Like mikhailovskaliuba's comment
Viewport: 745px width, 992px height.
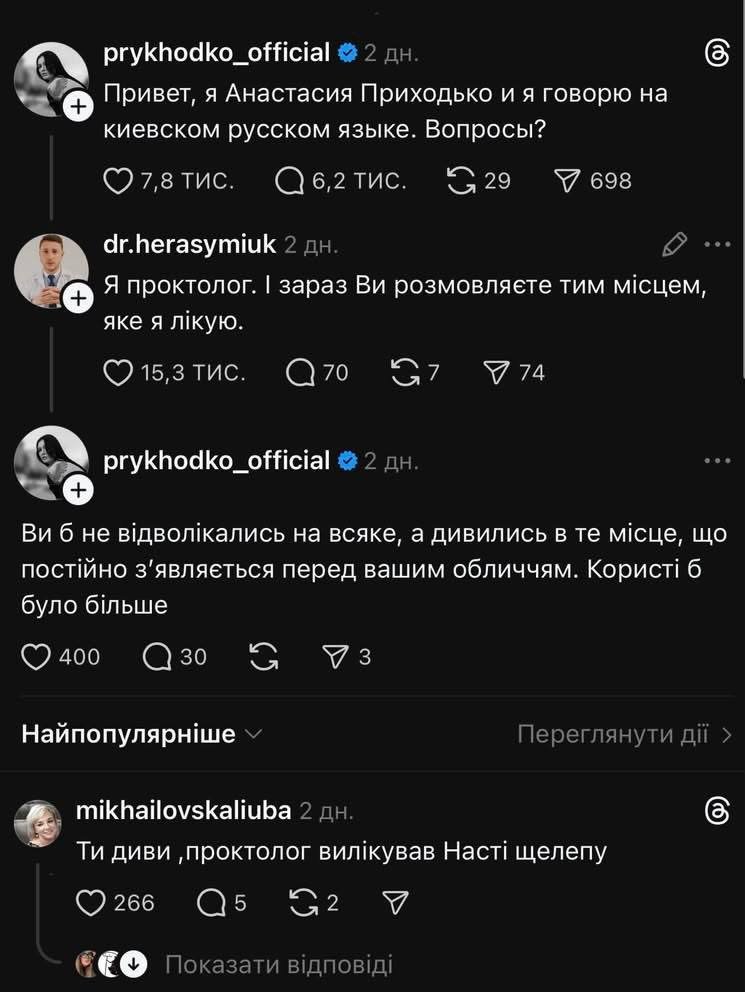click(x=91, y=903)
